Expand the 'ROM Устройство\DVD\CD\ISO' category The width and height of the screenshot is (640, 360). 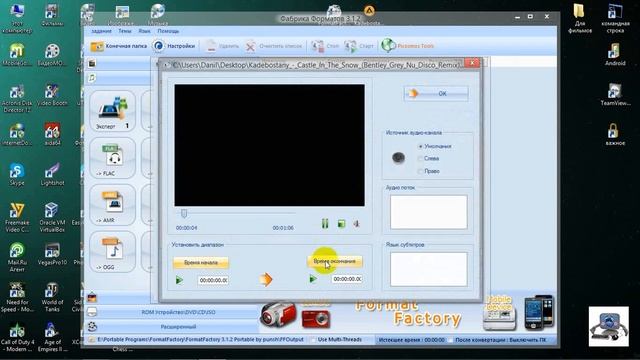click(171, 312)
